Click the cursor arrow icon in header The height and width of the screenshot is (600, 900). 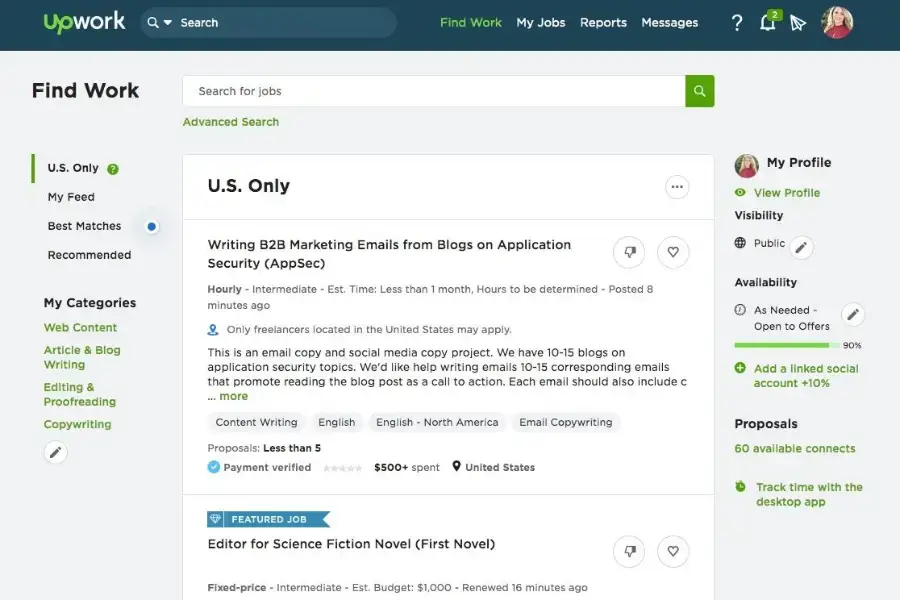click(798, 23)
